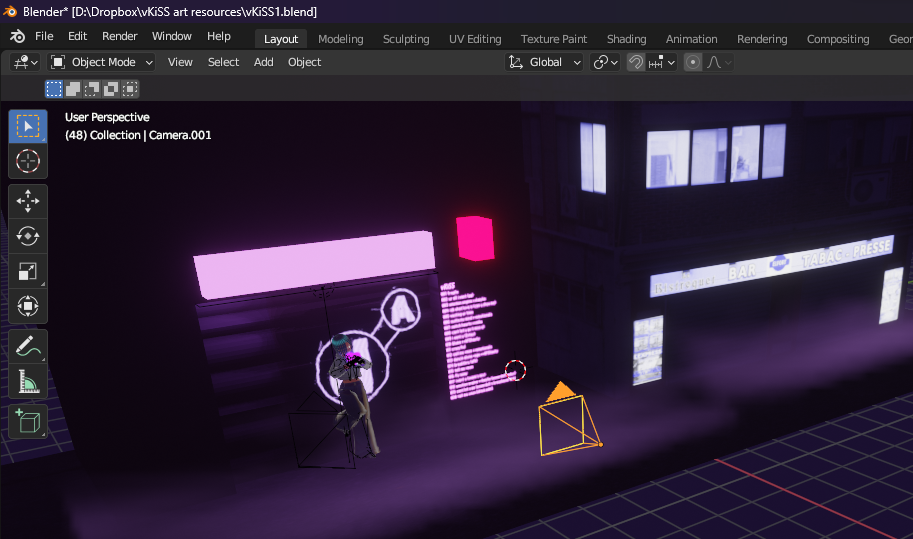
Task: Switch to the Layout workspace tab
Action: tap(281, 39)
